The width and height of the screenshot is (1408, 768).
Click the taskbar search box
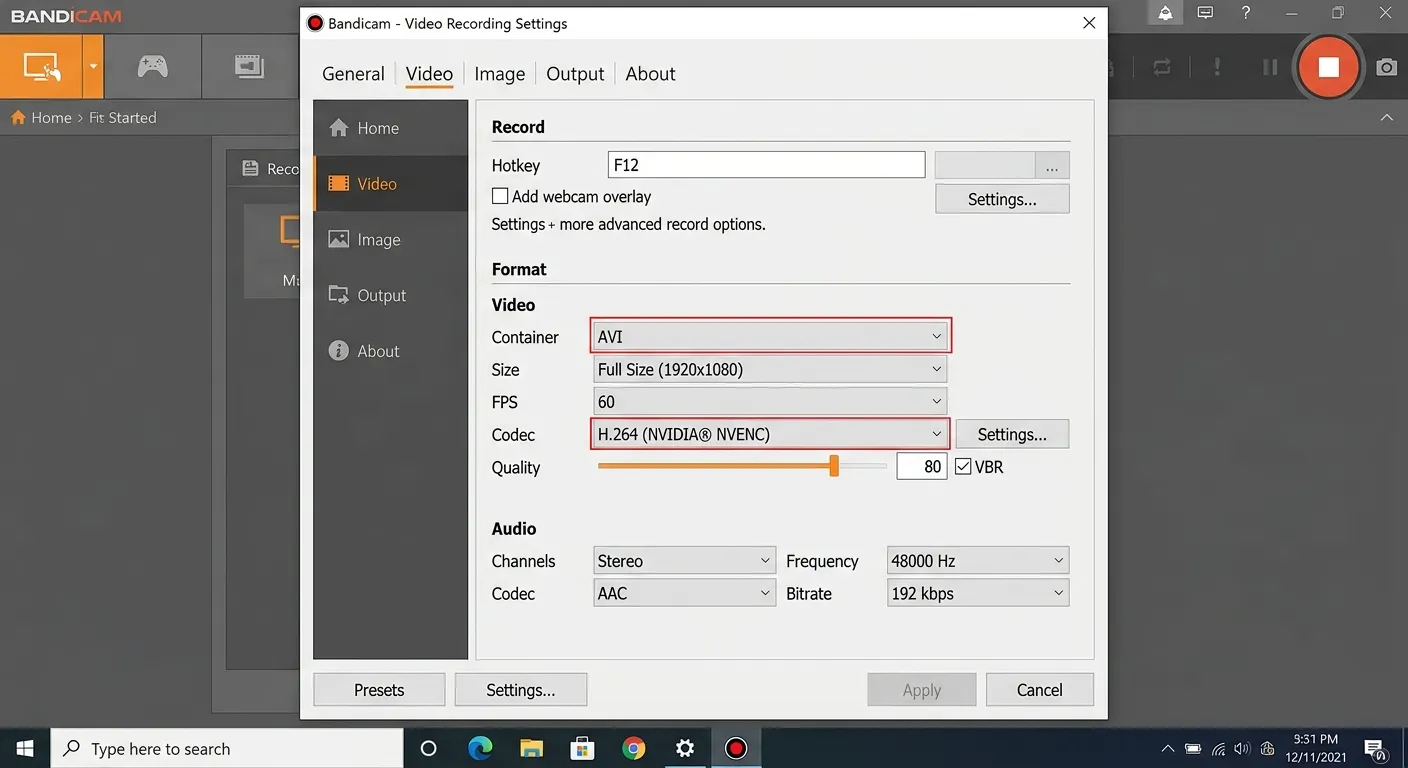(227, 748)
